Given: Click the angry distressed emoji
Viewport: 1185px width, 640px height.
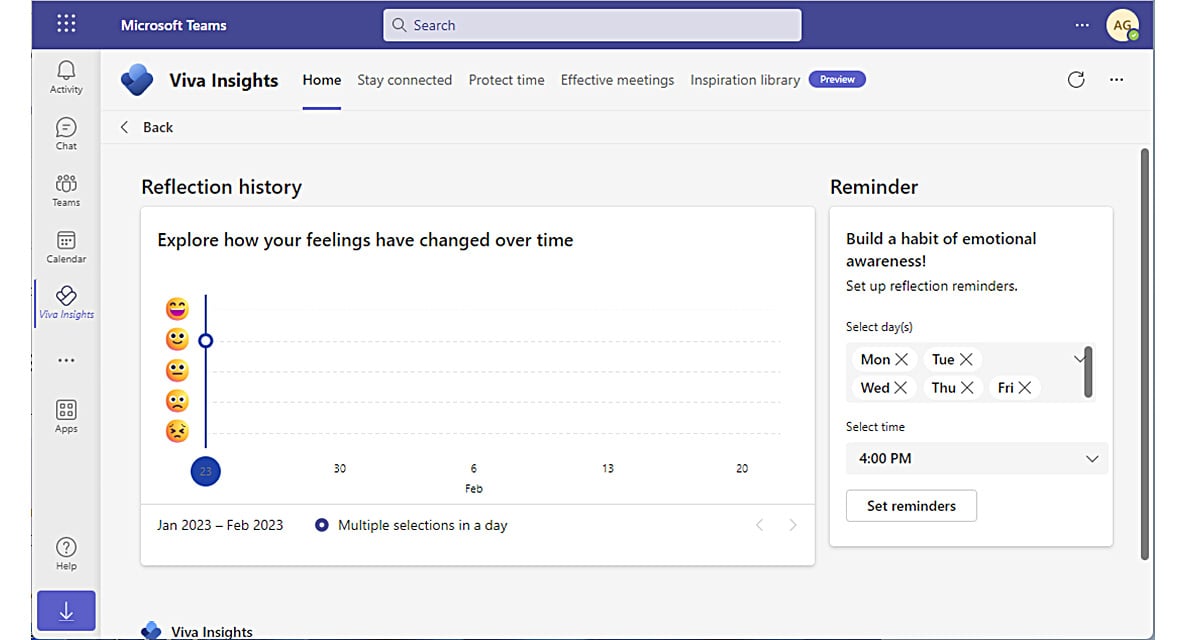Looking at the screenshot, I should point(177,431).
